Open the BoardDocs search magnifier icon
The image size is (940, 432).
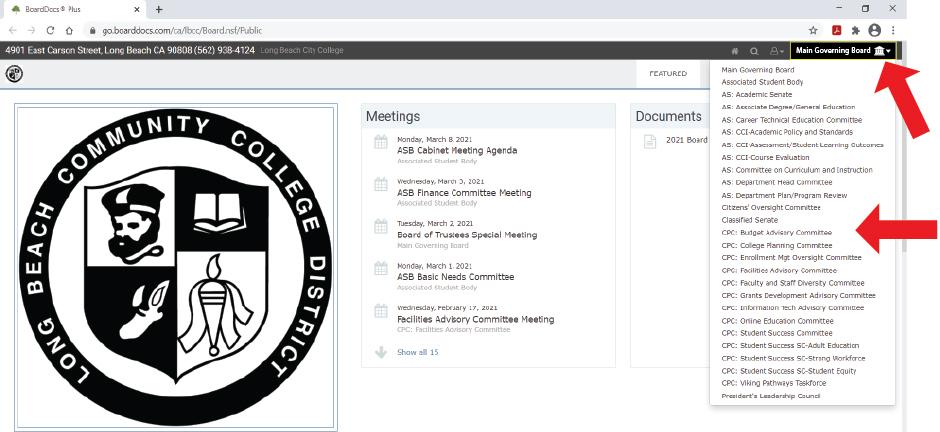click(x=754, y=51)
